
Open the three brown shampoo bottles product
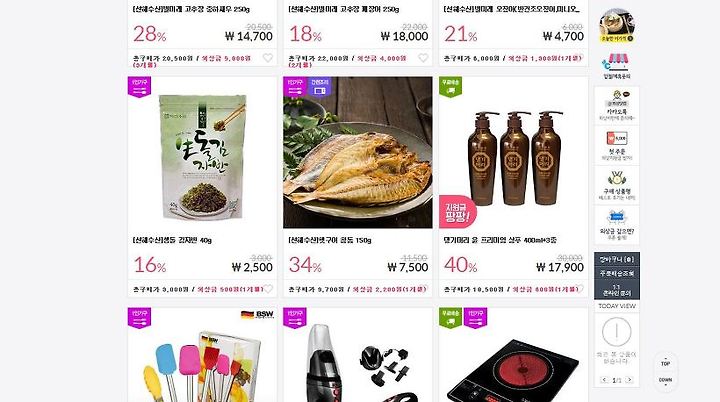click(x=513, y=153)
